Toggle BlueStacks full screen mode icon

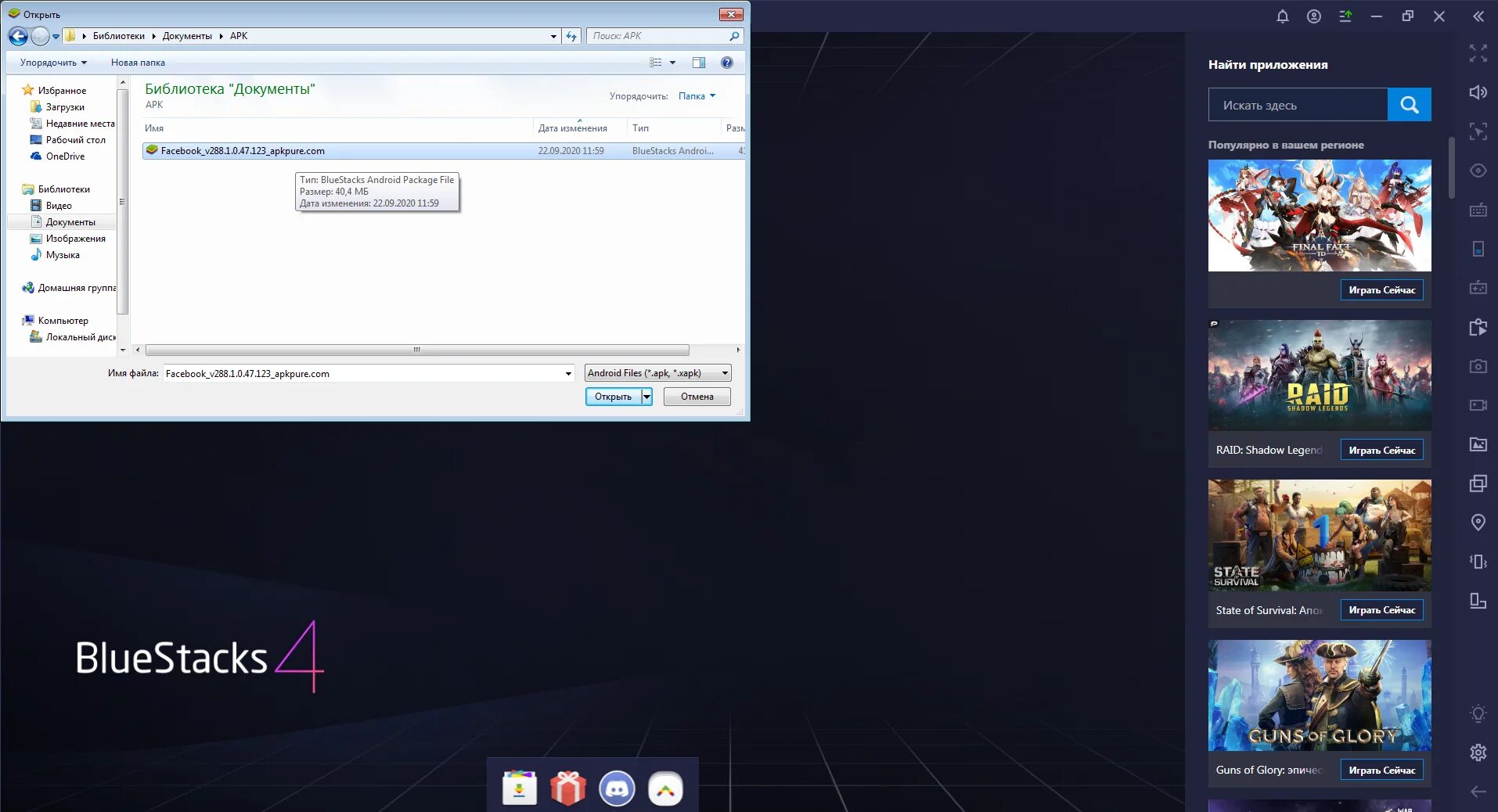[1478, 53]
